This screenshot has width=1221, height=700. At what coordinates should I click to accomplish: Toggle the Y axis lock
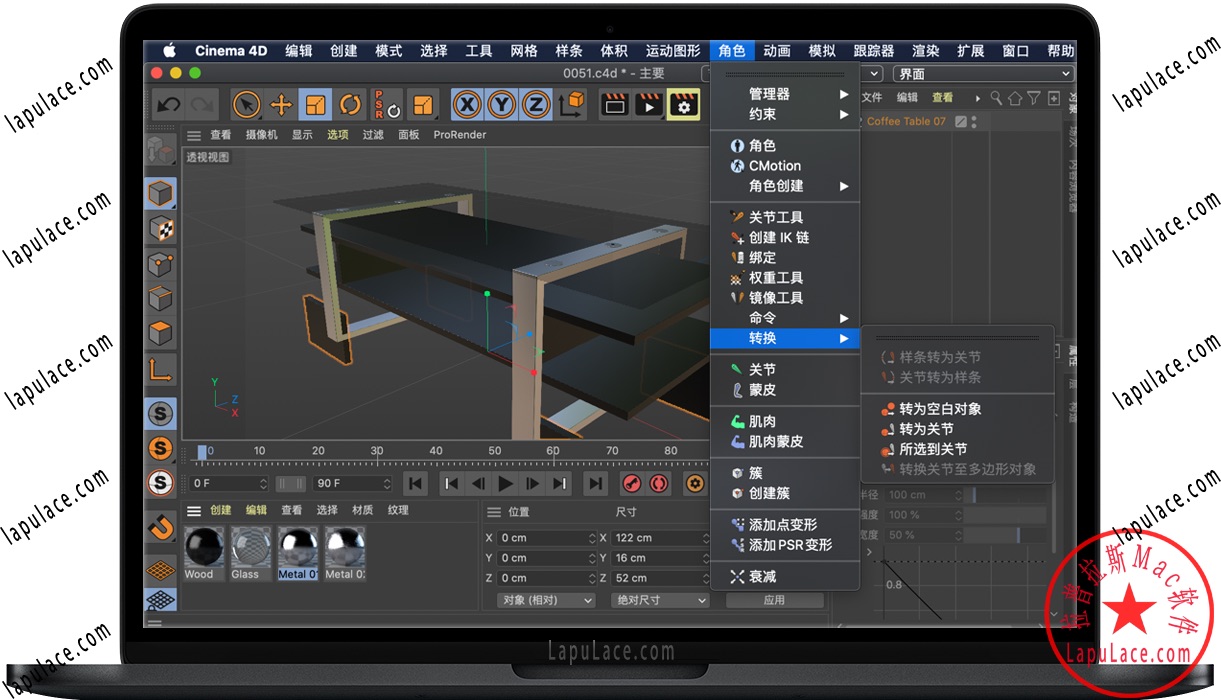pos(503,104)
